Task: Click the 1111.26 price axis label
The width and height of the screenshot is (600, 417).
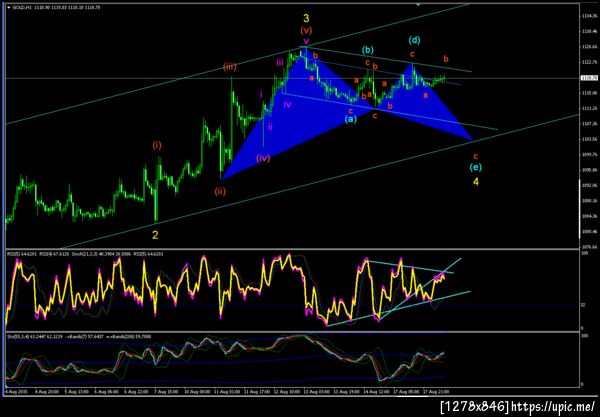Action: [590, 109]
